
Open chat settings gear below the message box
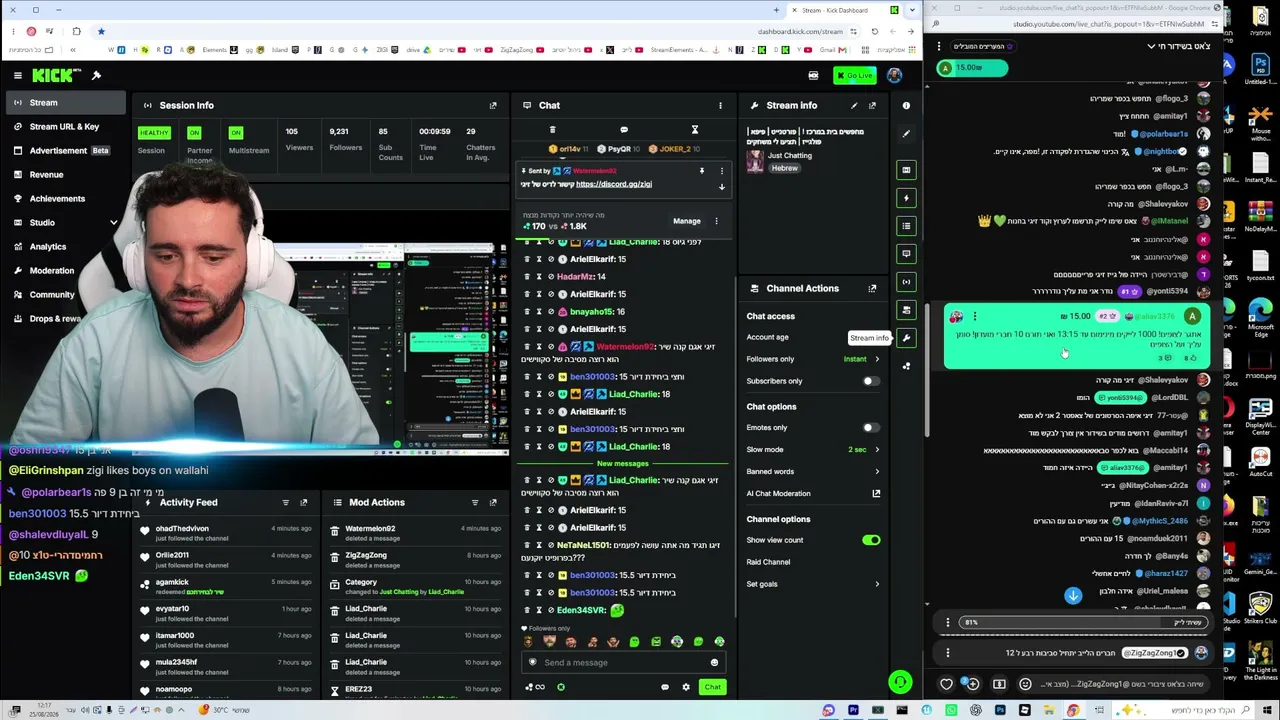pyautogui.click(x=686, y=687)
